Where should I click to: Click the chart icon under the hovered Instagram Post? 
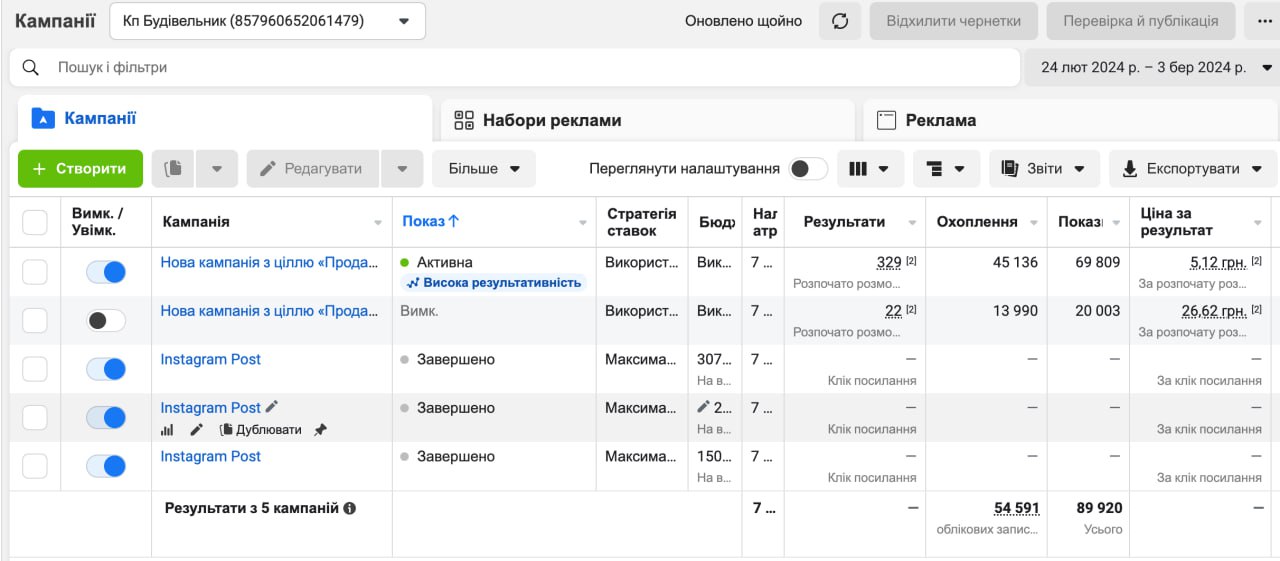167,430
